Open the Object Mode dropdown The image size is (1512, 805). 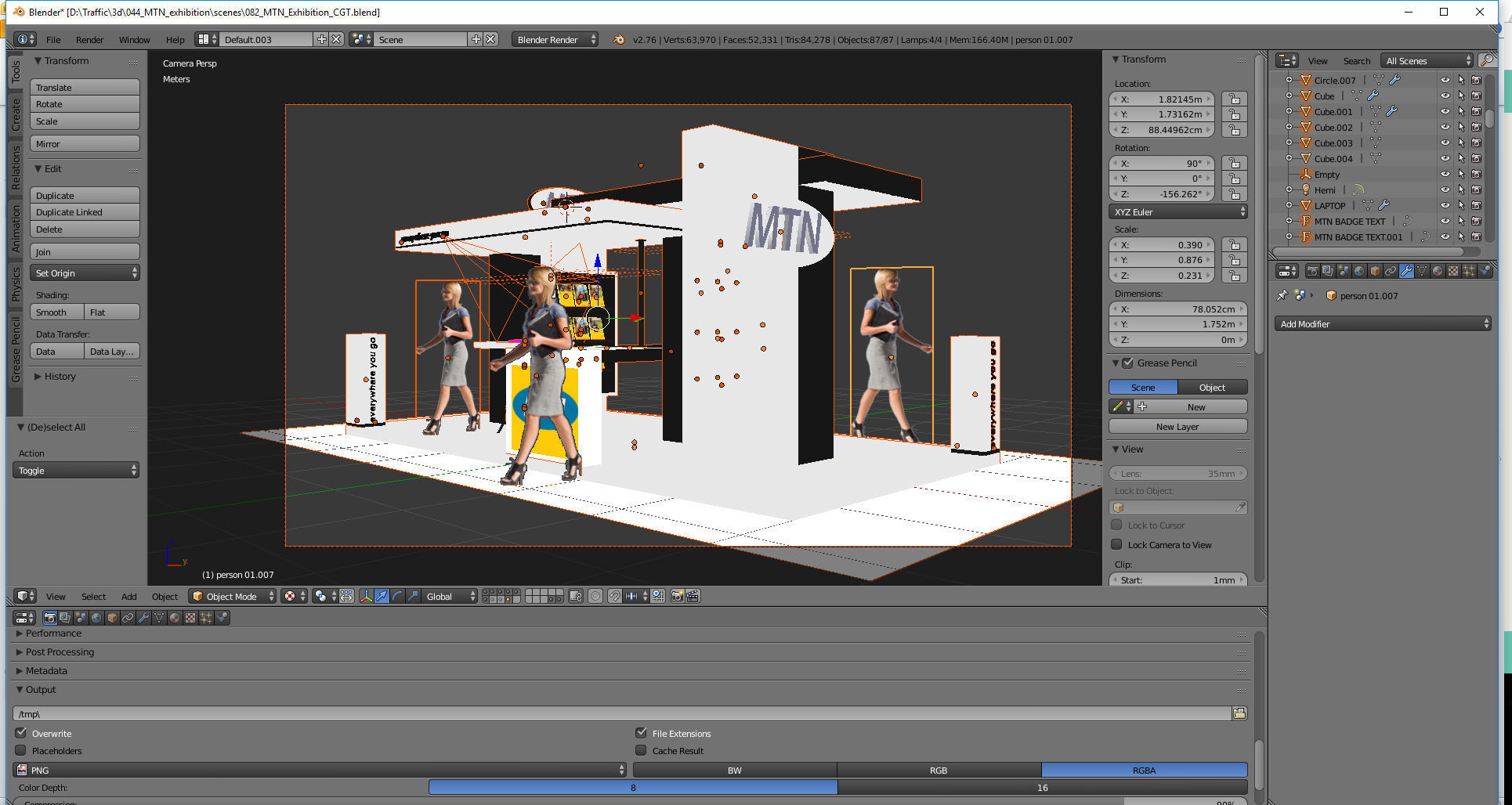[x=233, y=596]
